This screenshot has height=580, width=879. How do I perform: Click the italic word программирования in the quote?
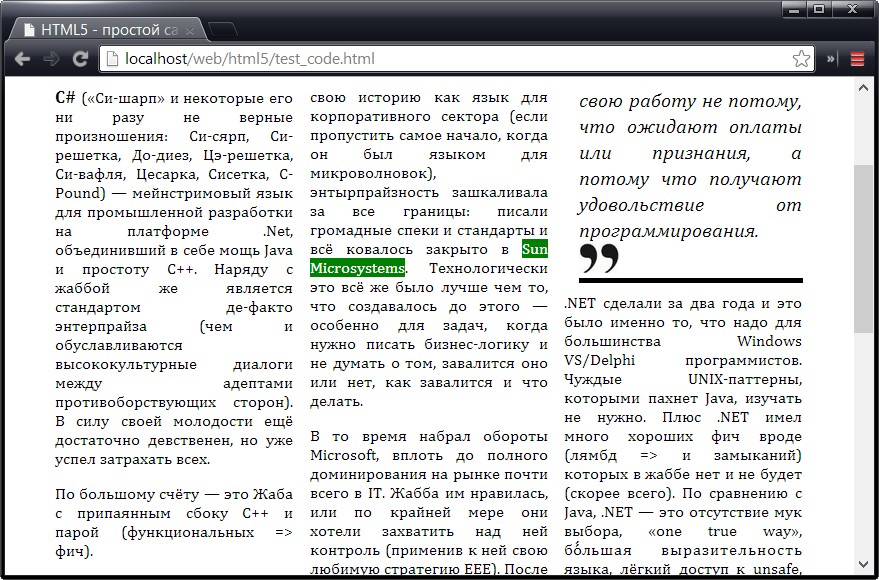click(668, 230)
